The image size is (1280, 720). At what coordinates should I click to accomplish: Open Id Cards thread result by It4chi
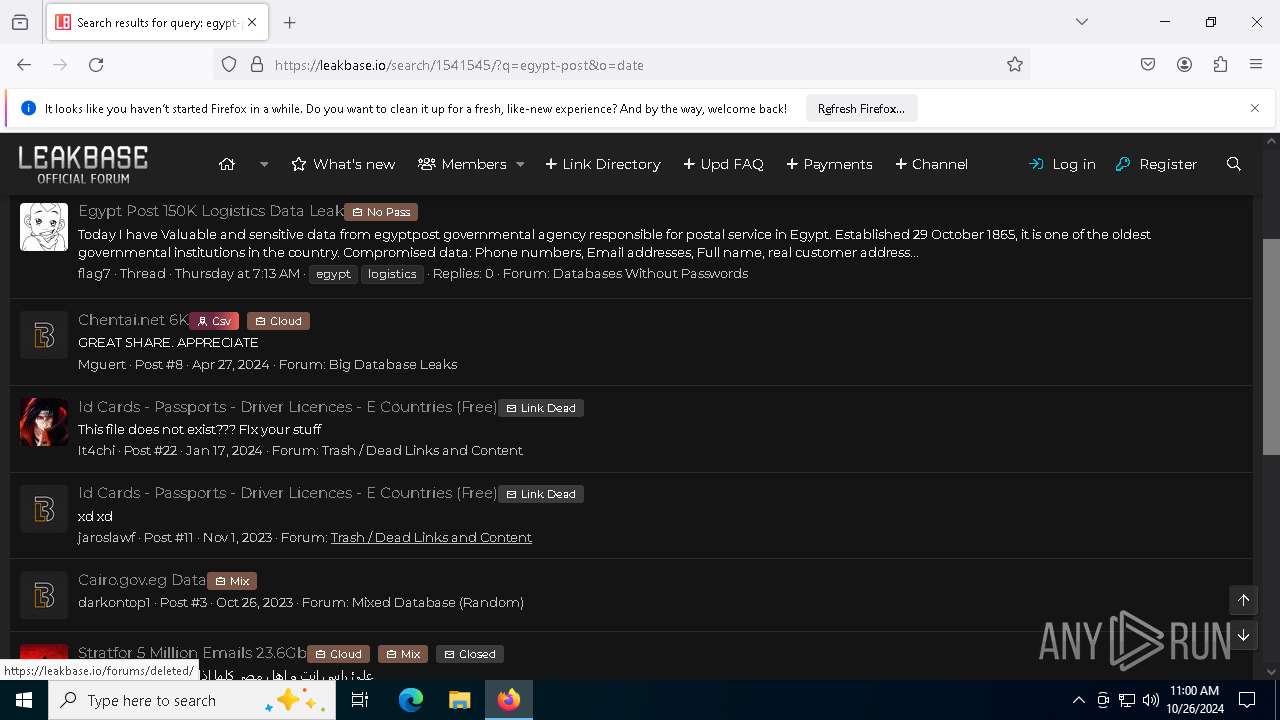pyautogui.click(x=287, y=407)
